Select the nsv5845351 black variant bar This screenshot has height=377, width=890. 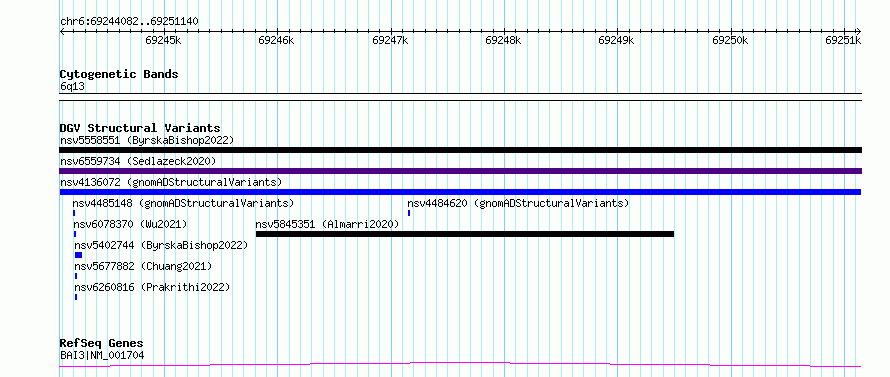[x=465, y=234]
